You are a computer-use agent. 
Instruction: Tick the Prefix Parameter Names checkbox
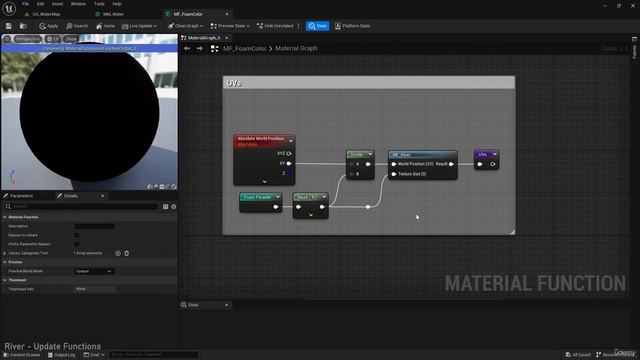pos(77,244)
